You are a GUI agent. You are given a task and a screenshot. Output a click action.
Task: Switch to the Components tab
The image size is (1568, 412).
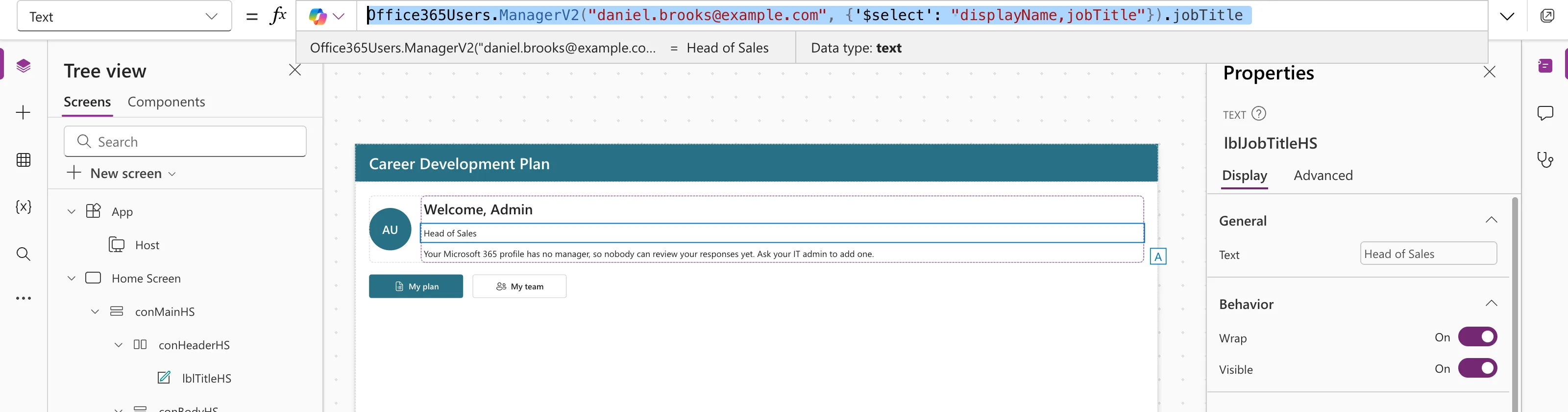tap(166, 103)
